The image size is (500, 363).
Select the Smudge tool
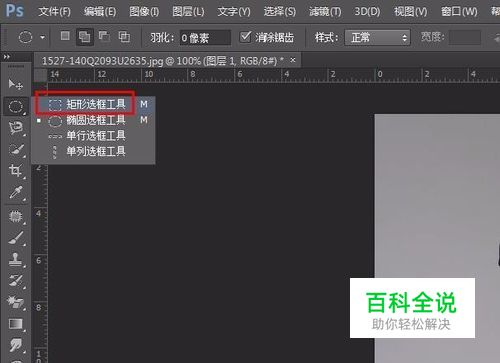pyautogui.click(x=15, y=345)
